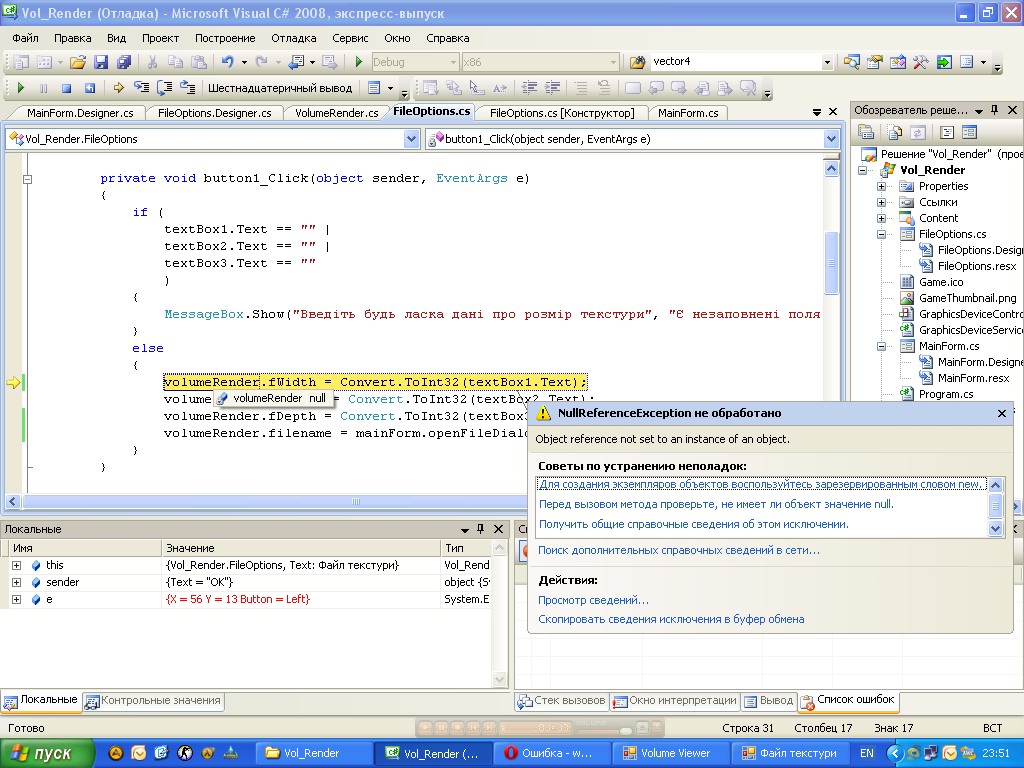Click the Просмотр сведений link
Viewport: 1024px width, 768px height.
(x=593, y=600)
